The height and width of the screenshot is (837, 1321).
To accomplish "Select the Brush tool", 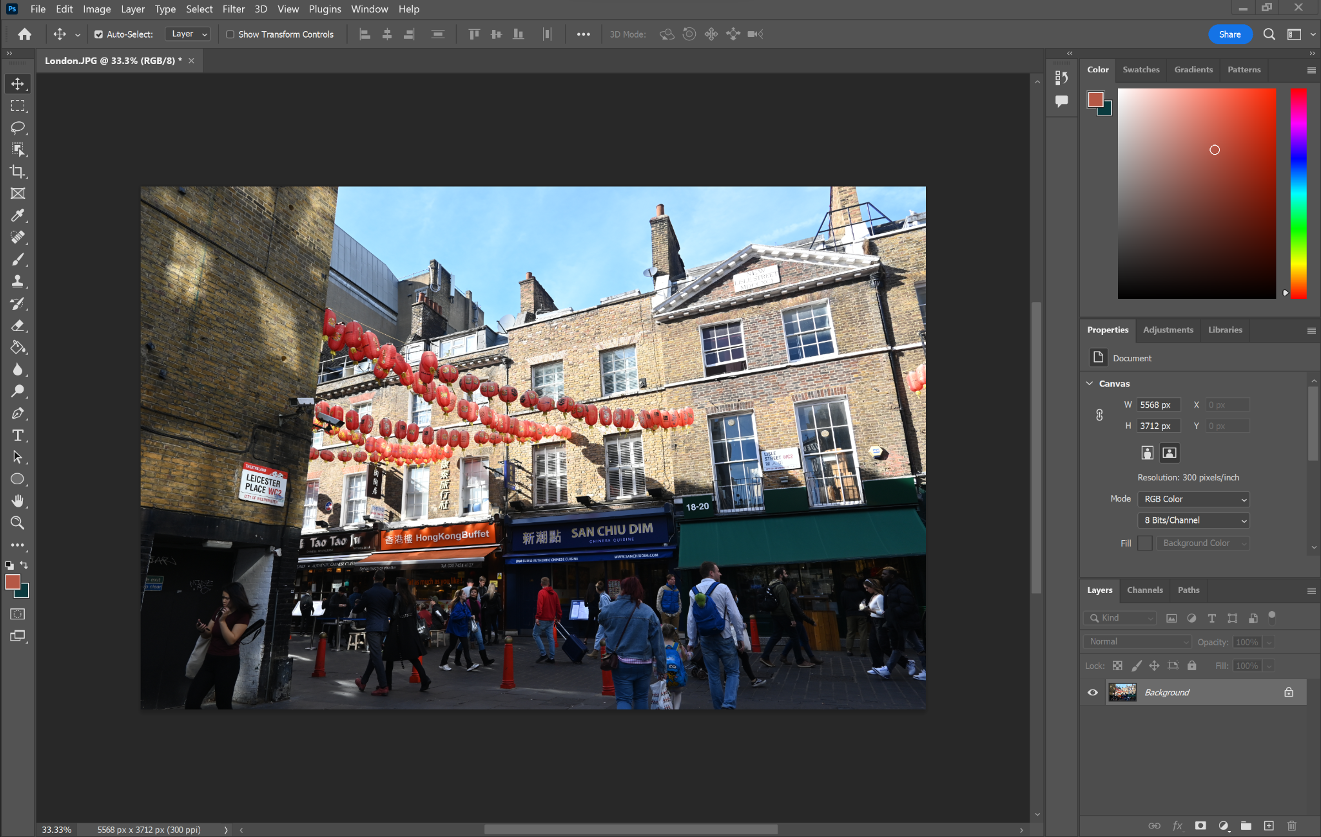I will [18, 259].
